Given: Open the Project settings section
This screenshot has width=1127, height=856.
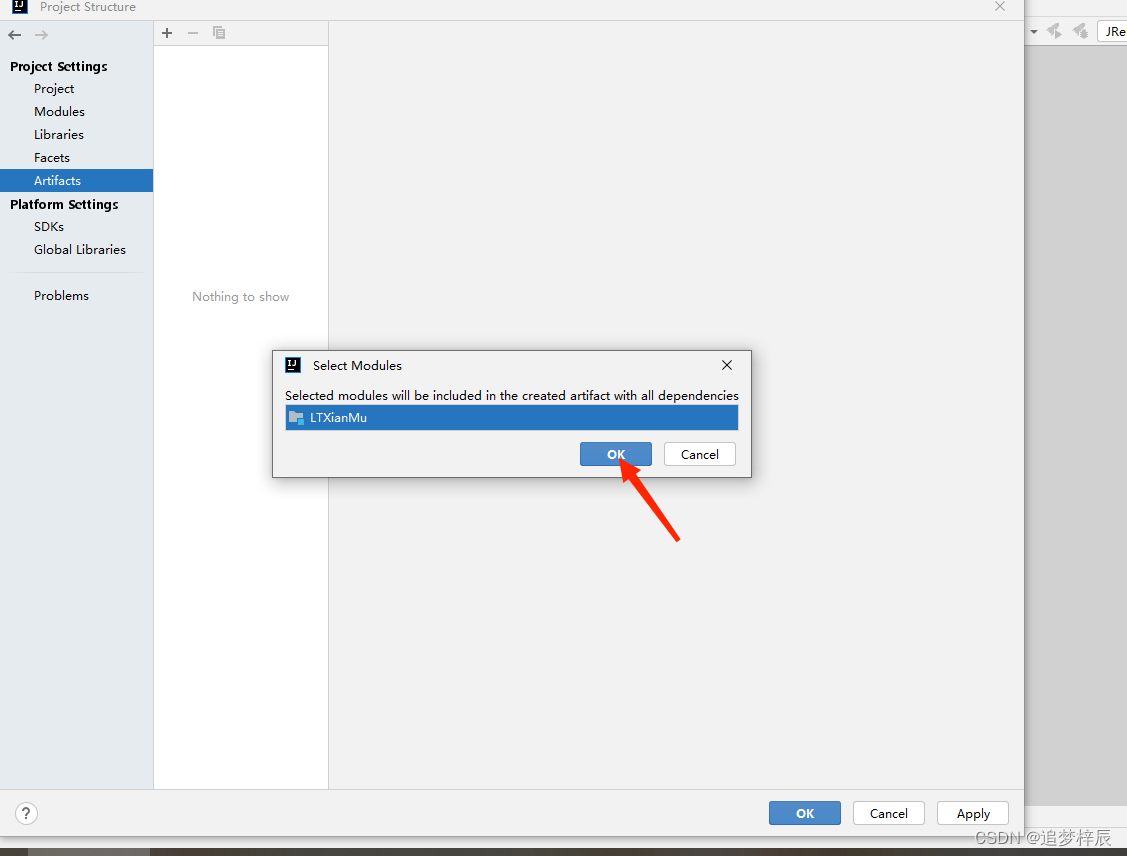Looking at the screenshot, I should pos(54,88).
